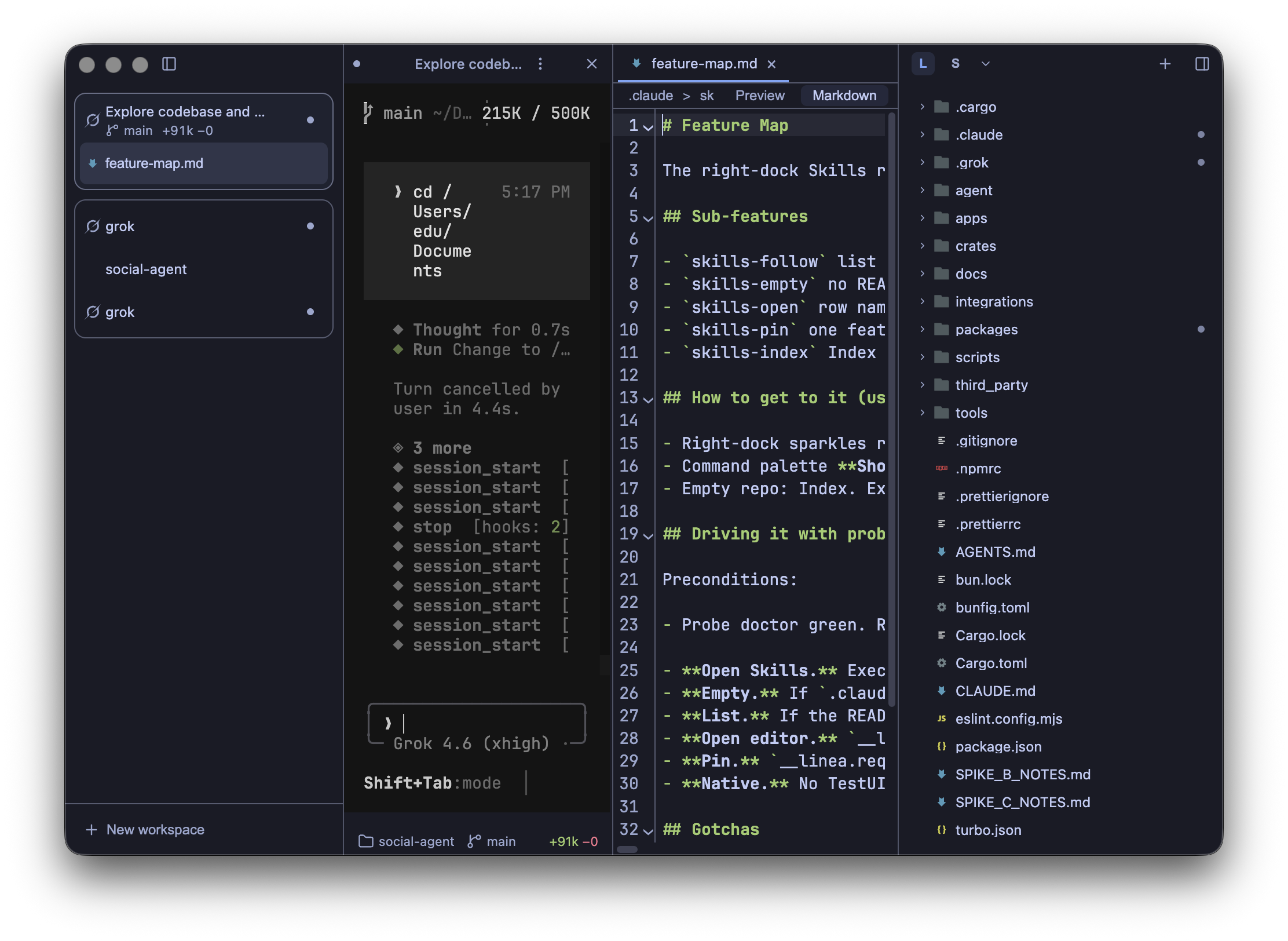Image resolution: width=1288 pixels, height=941 pixels.
Task: Click the second grok session icon
Action: (93, 312)
